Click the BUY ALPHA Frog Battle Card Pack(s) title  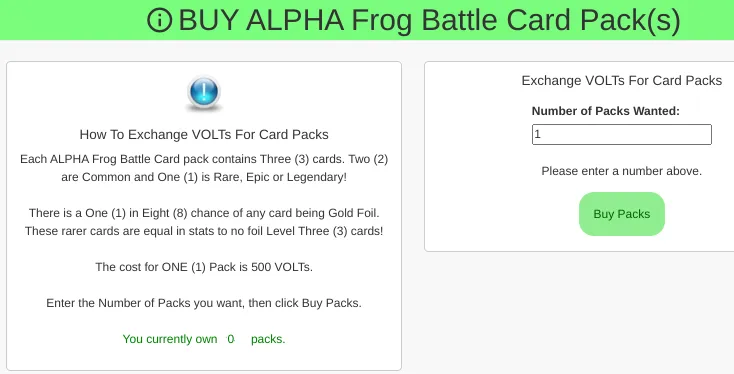[x=429, y=21]
